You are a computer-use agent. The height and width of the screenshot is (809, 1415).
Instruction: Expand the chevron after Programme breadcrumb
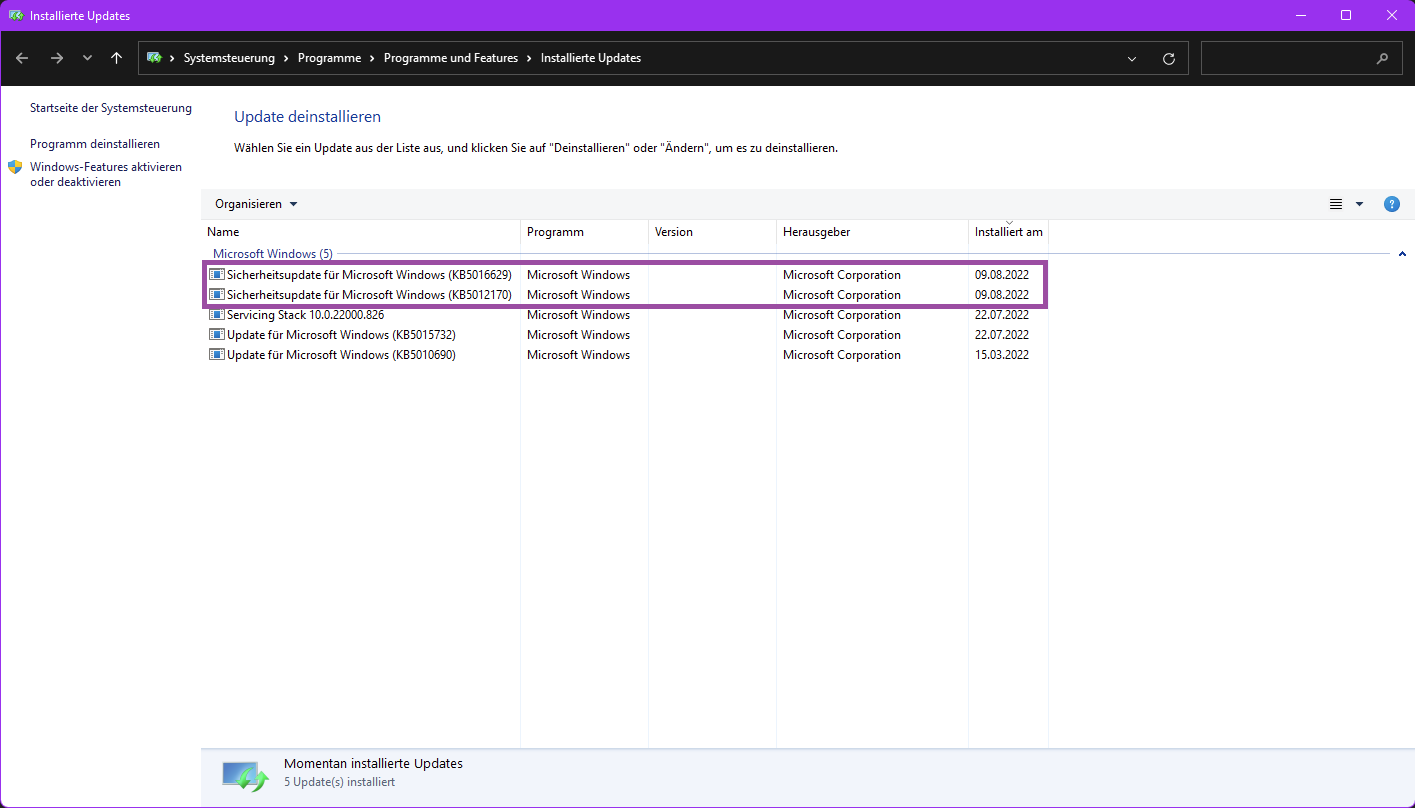[x=372, y=58]
